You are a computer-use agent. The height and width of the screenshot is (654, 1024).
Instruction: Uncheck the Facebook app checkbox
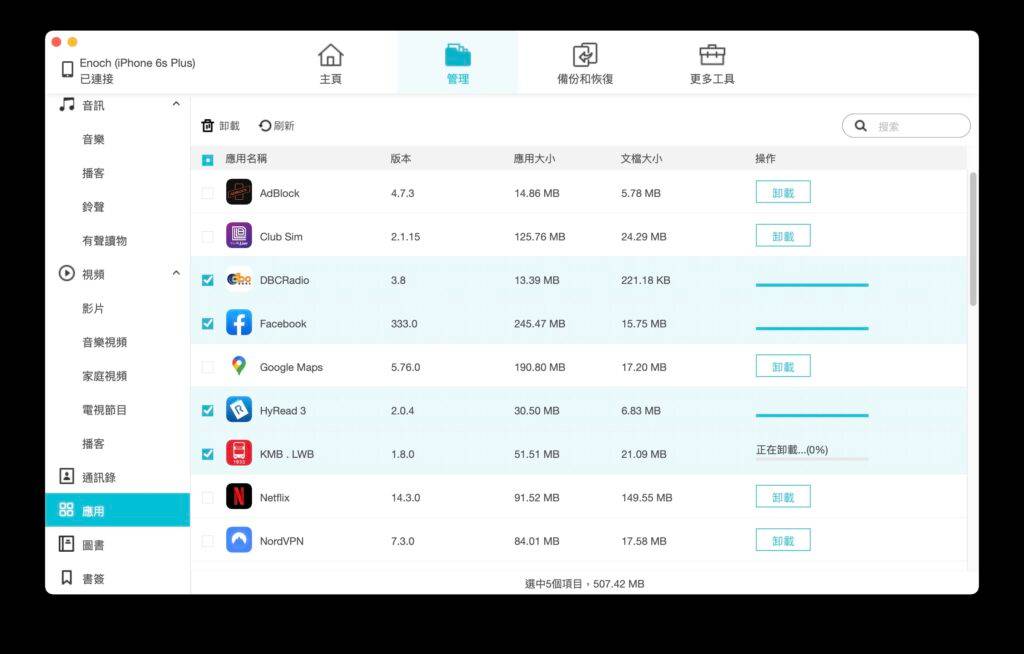point(207,323)
